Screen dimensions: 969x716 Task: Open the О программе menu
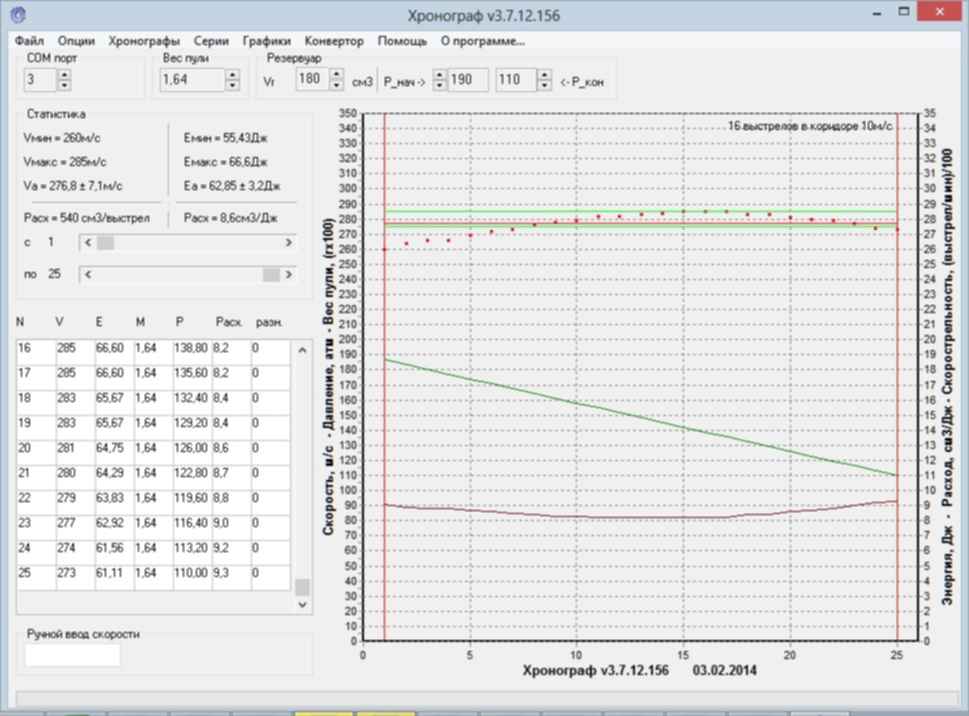[x=483, y=41]
